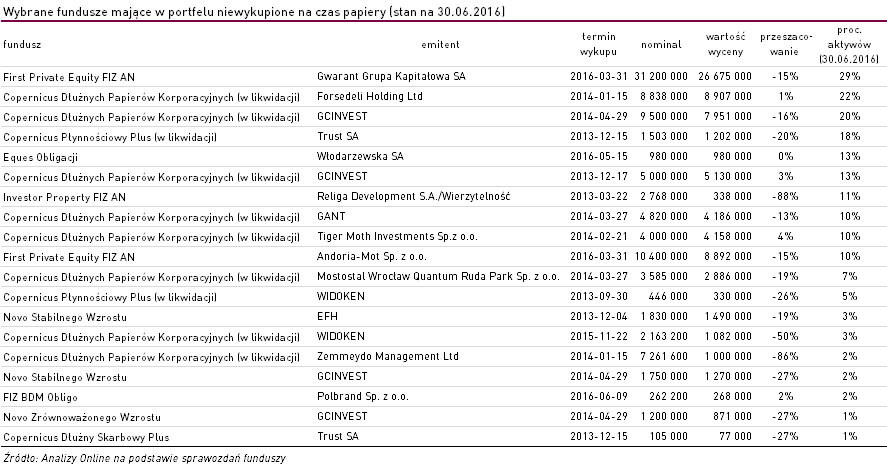Click redemption date '2016-06-09'

click(599, 396)
